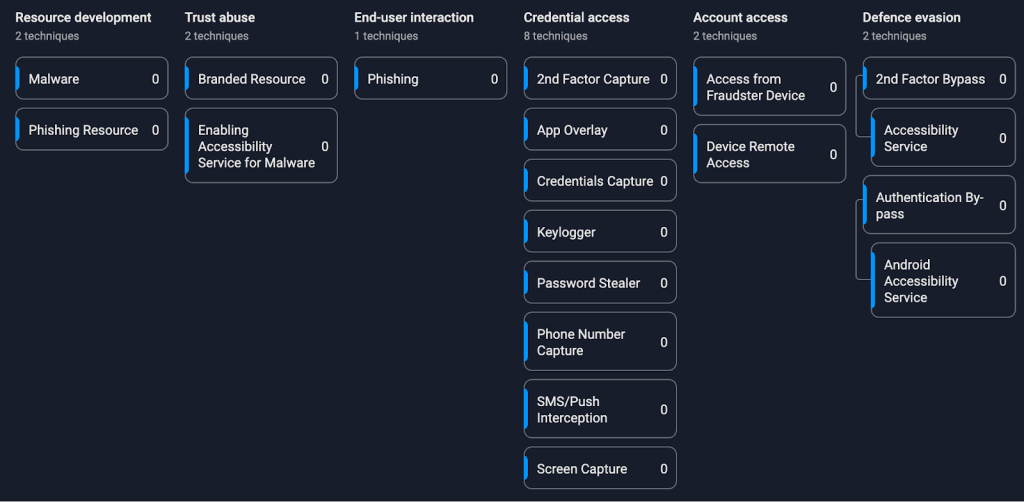1024x502 pixels.
Task: Expand the 2nd Factor Bypass technique
Action: (939, 79)
